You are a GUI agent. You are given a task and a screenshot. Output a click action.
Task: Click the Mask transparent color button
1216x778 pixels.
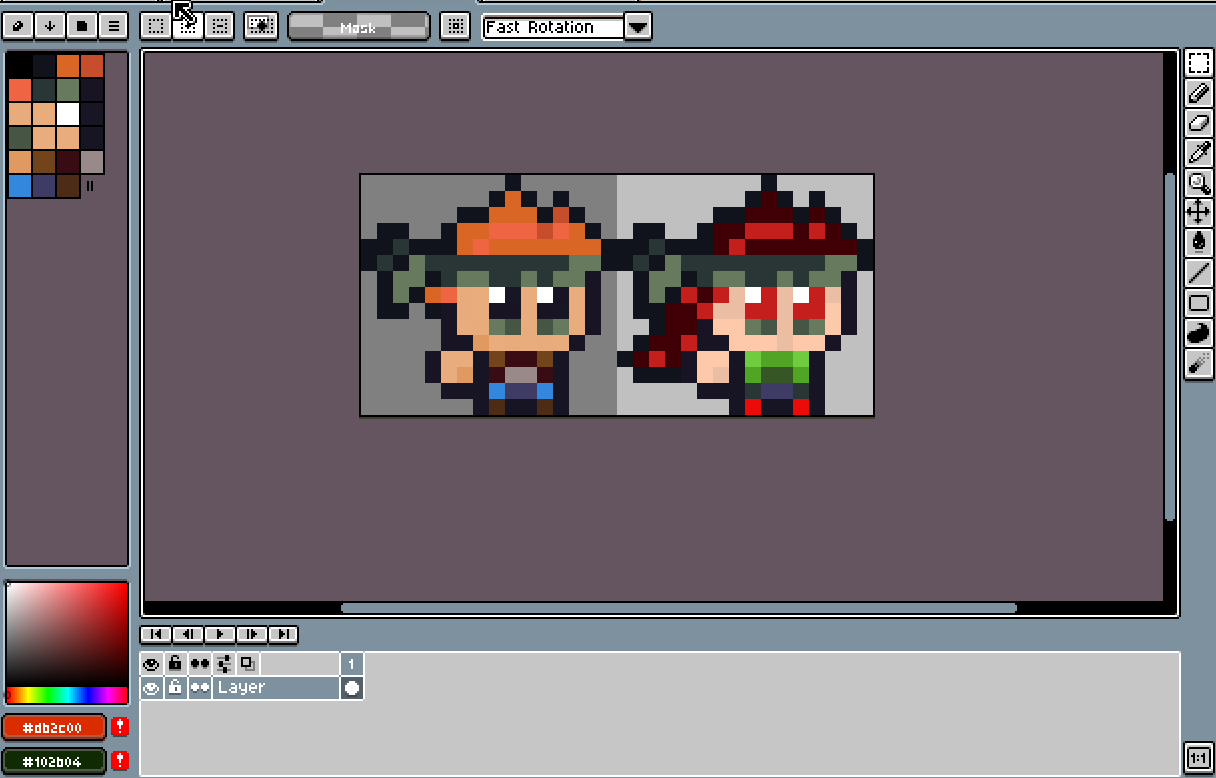[x=358, y=27]
